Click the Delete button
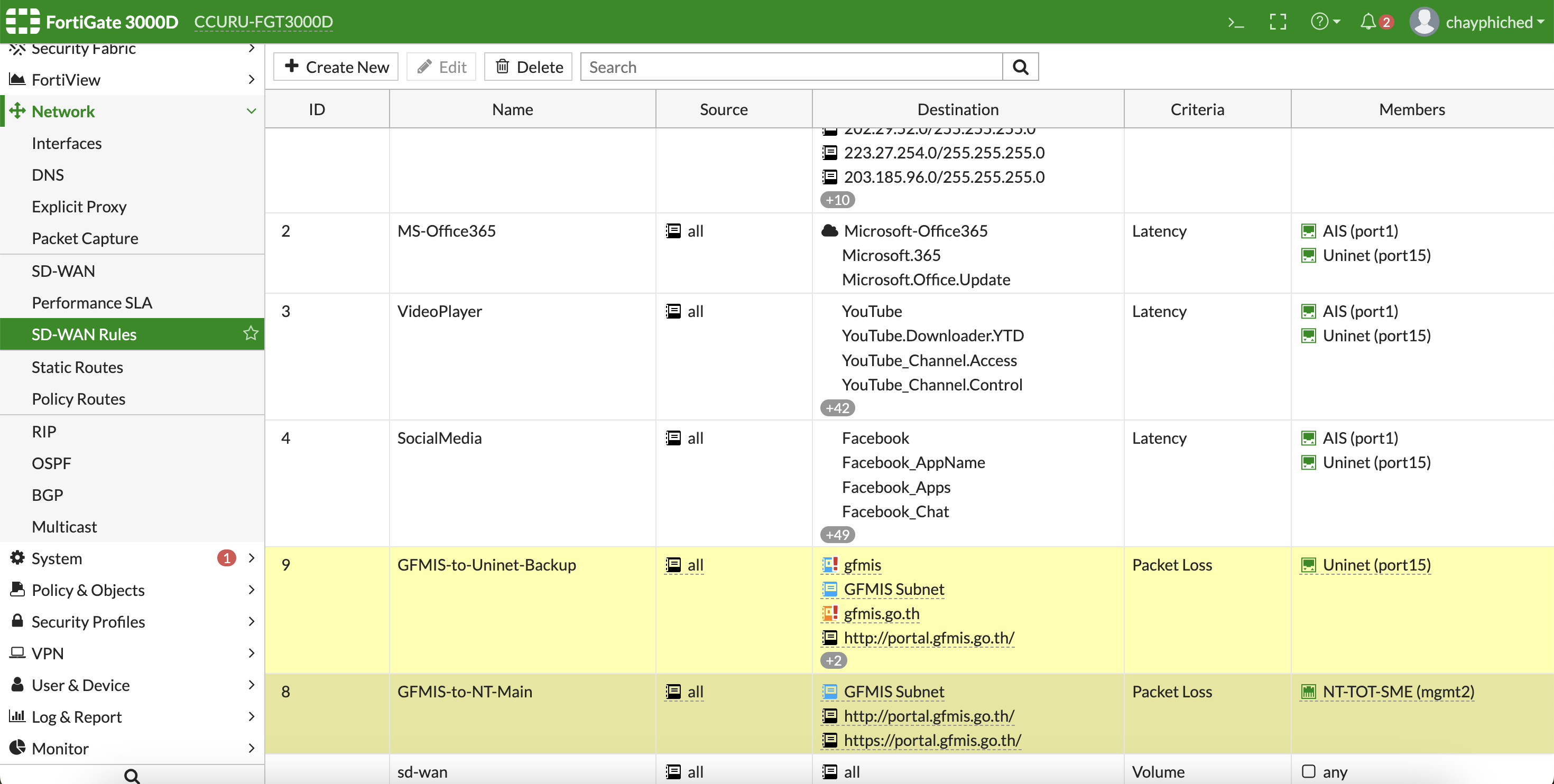 coord(529,67)
